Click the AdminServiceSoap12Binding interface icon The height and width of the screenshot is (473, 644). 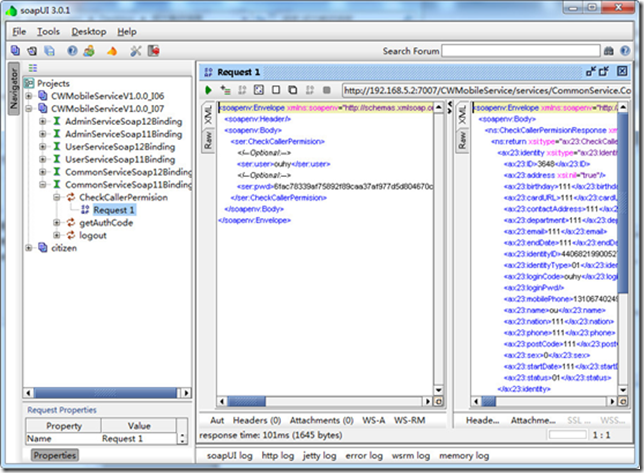(56, 121)
